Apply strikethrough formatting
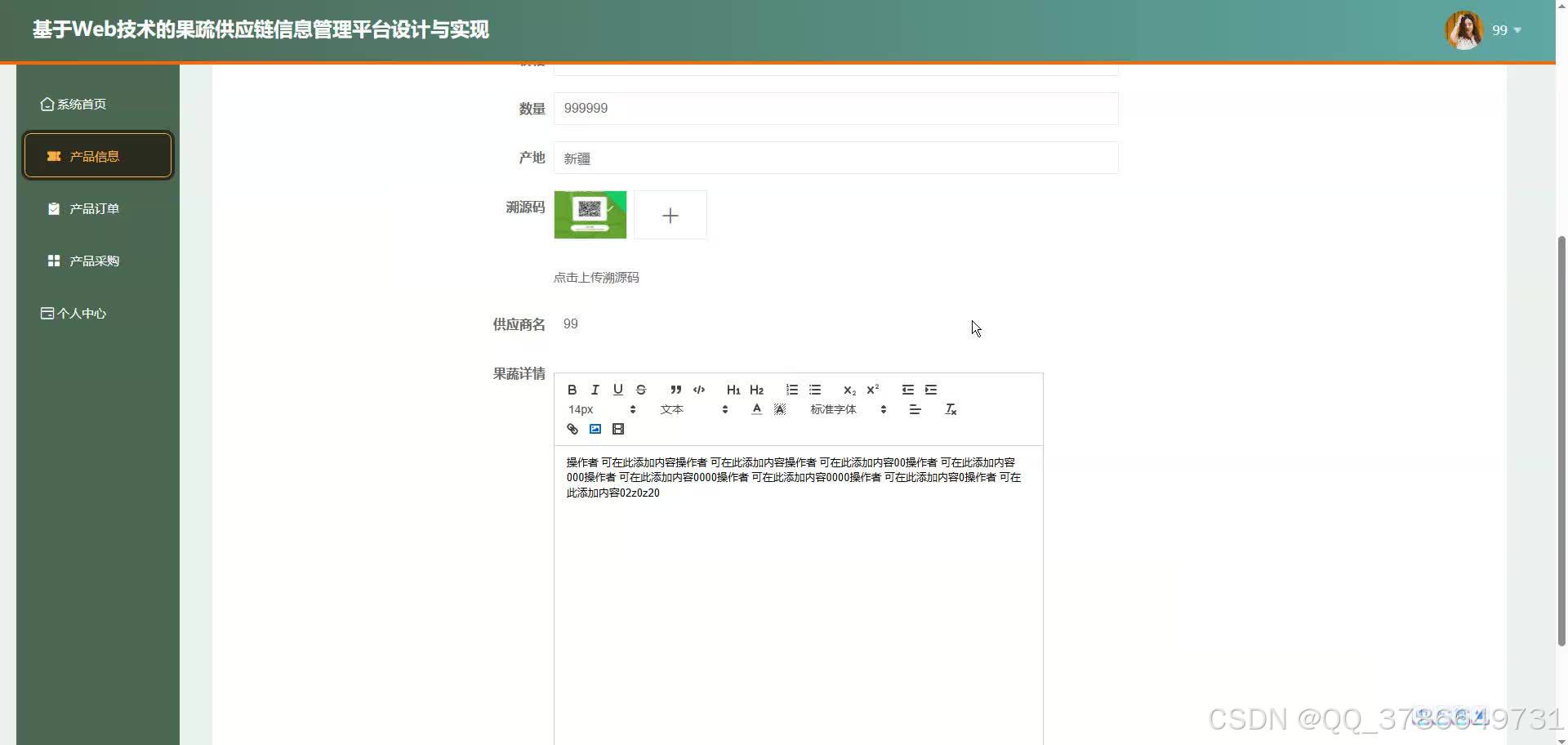Viewport: 1568px width, 745px height. tap(641, 390)
